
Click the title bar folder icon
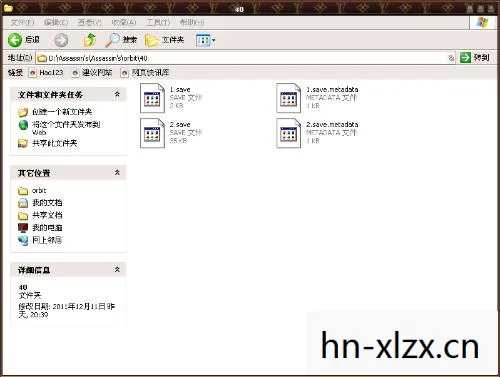(8, 8)
